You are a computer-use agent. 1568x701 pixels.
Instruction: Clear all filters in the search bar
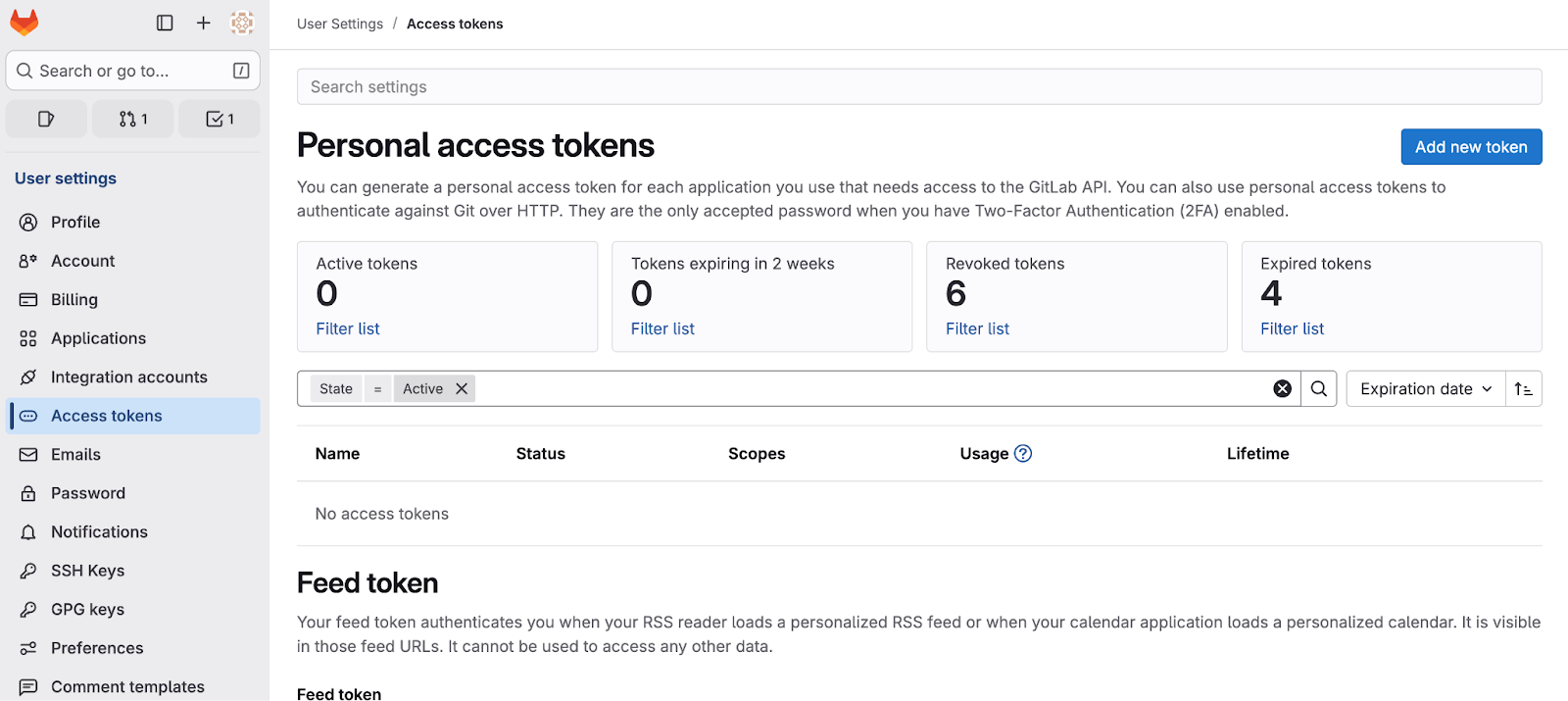coord(1282,388)
